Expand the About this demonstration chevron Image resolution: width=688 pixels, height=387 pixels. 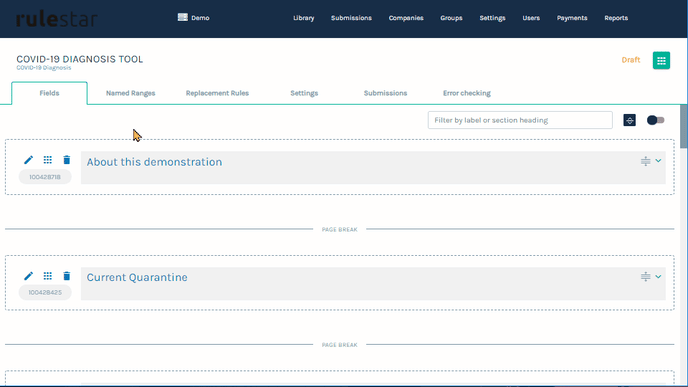[x=659, y=161]
